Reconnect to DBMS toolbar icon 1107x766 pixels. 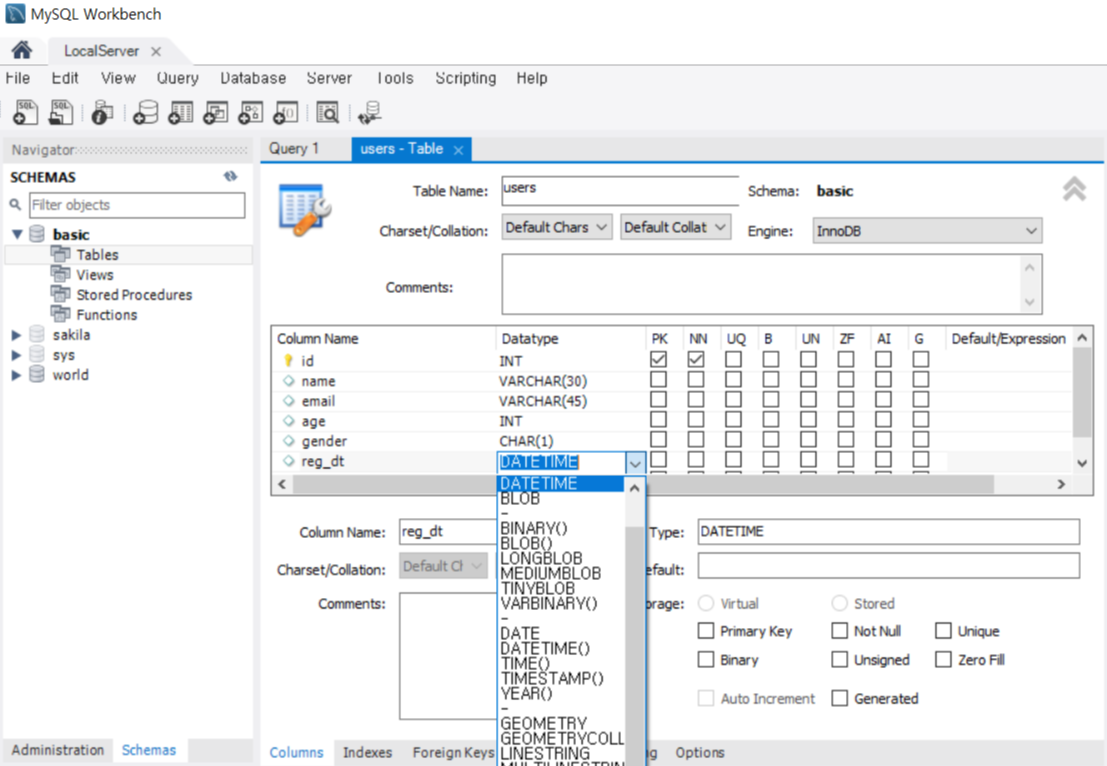(369, 112)
